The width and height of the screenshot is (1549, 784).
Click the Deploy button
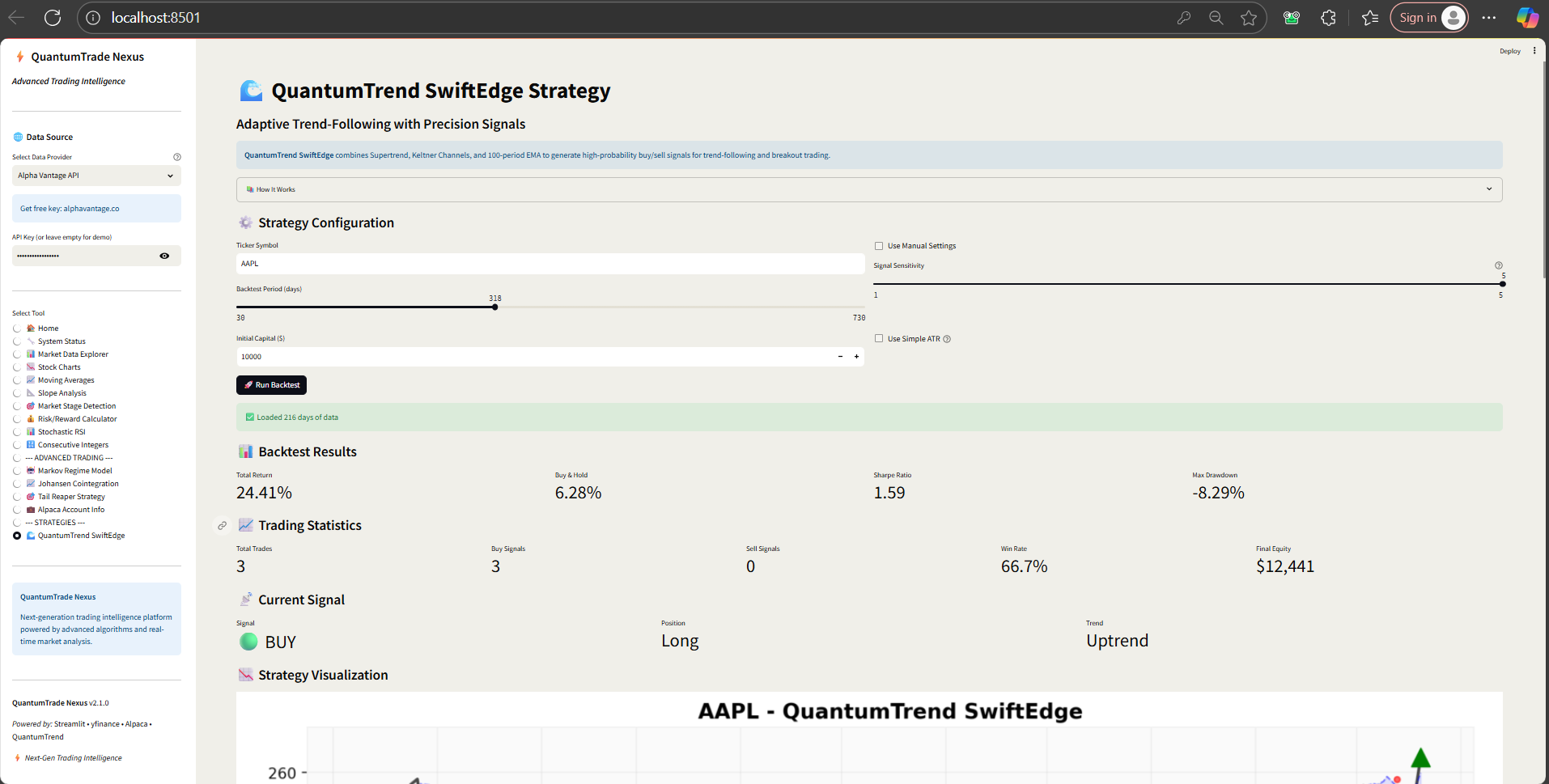1509,51
